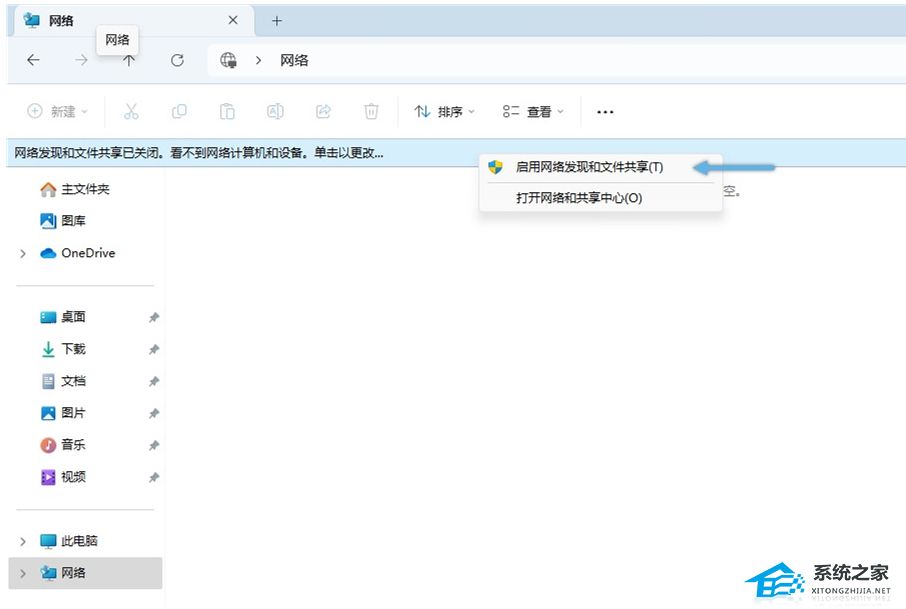Viewport: 906px width, 609px height.
Task: Go up one folder level
Action: (x=129, y=61)
